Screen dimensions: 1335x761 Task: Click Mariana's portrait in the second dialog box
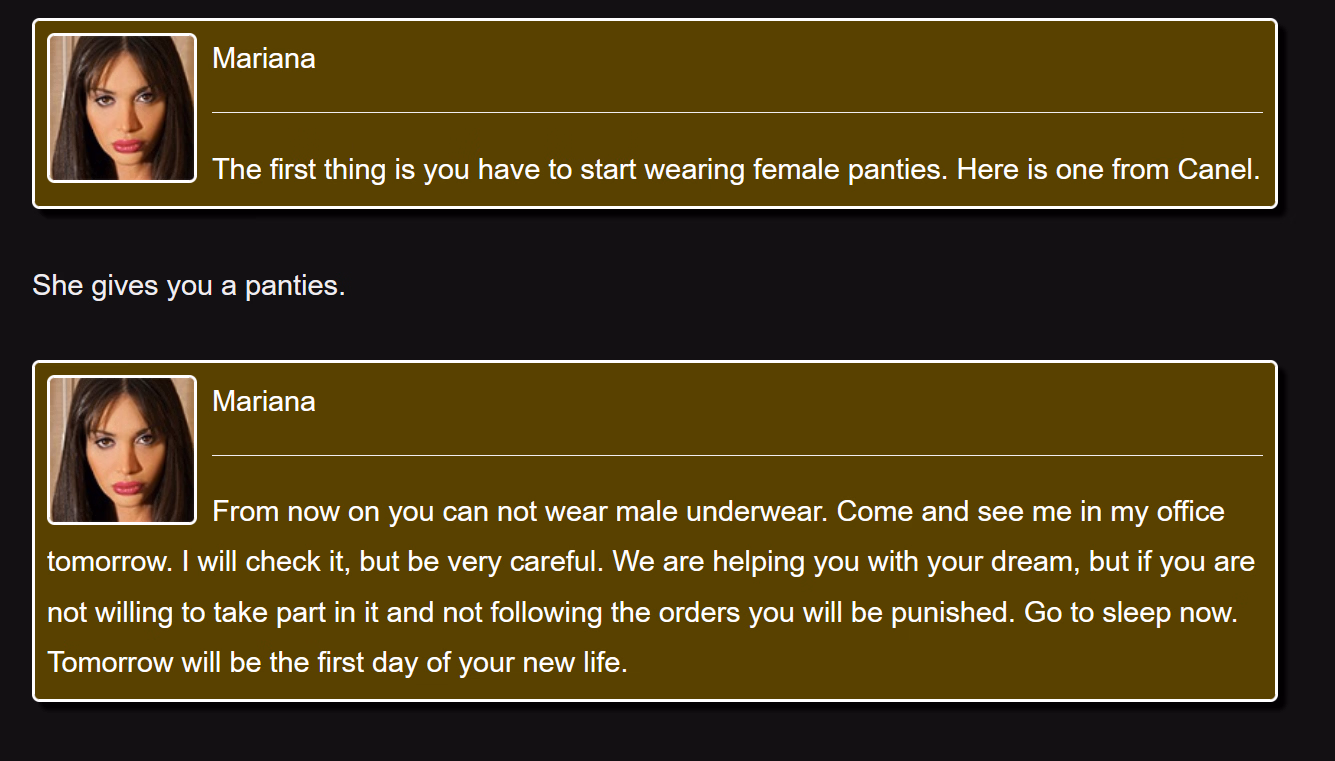click(x=122, y=450)
